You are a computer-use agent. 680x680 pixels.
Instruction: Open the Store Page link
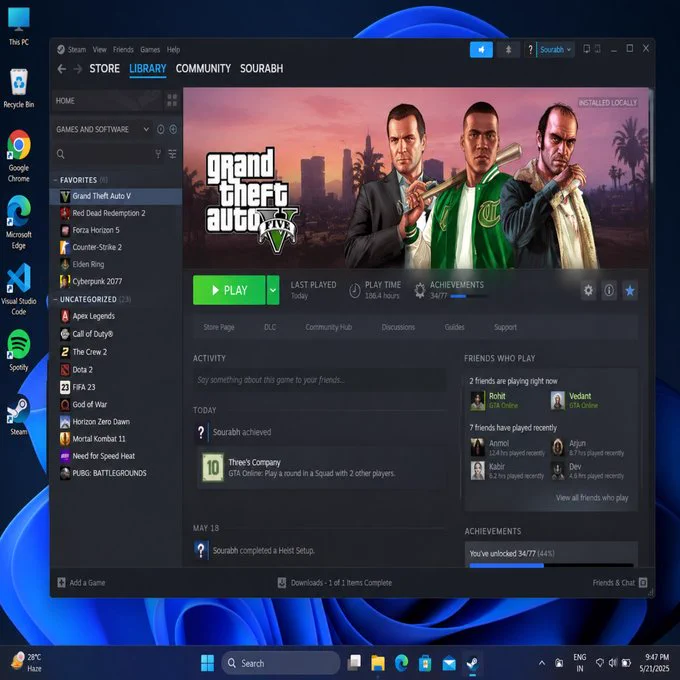click(219, 327)
